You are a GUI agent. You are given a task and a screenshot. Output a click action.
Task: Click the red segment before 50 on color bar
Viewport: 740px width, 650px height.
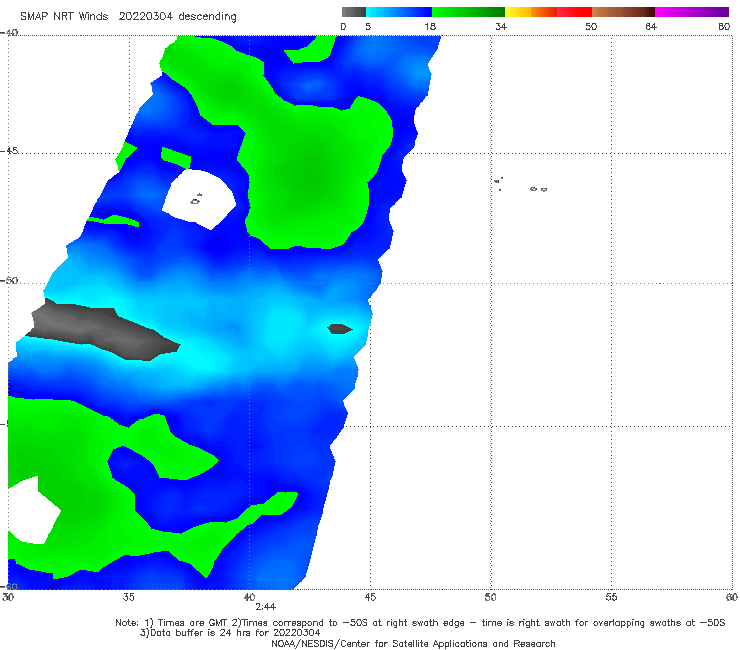(x=574, y=12)
